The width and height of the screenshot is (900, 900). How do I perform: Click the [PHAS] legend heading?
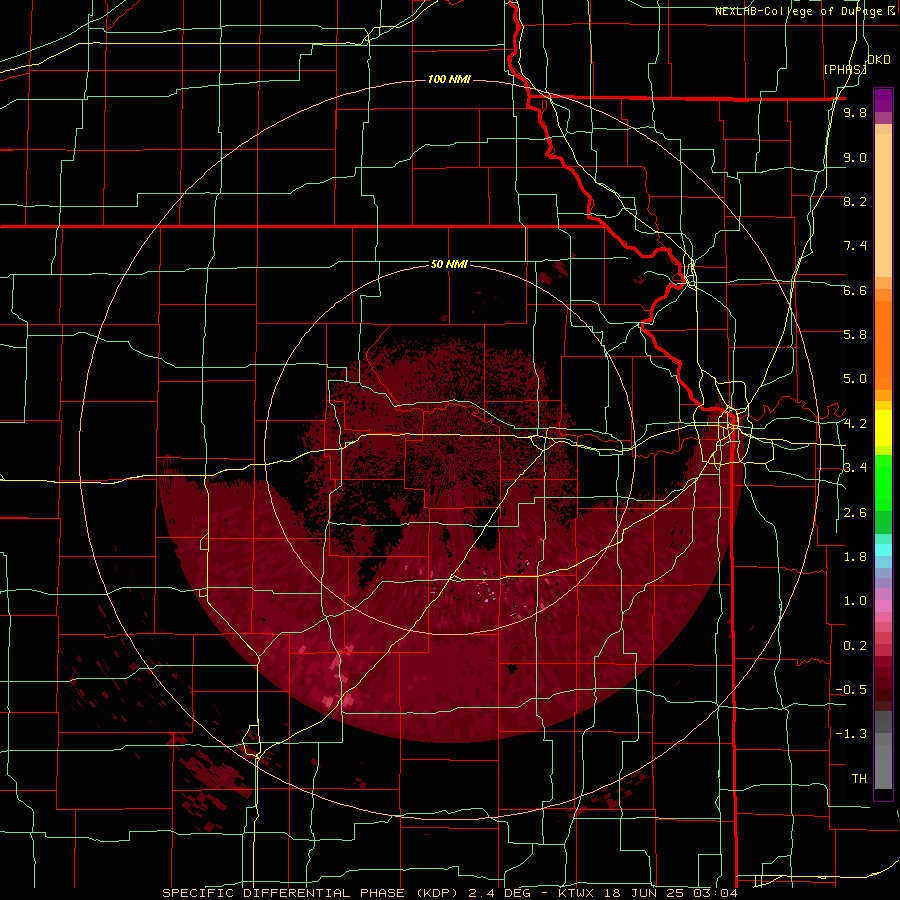[x=845, y=69]
